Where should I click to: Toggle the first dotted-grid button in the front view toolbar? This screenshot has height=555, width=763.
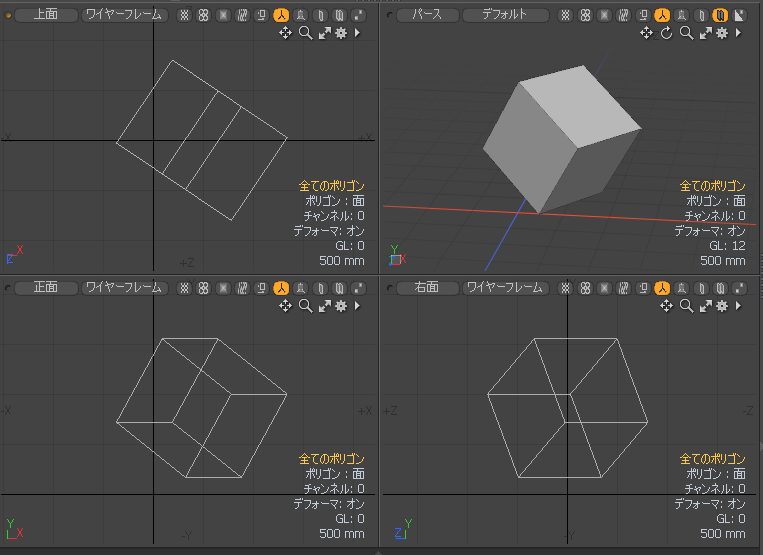pos(184,287)
